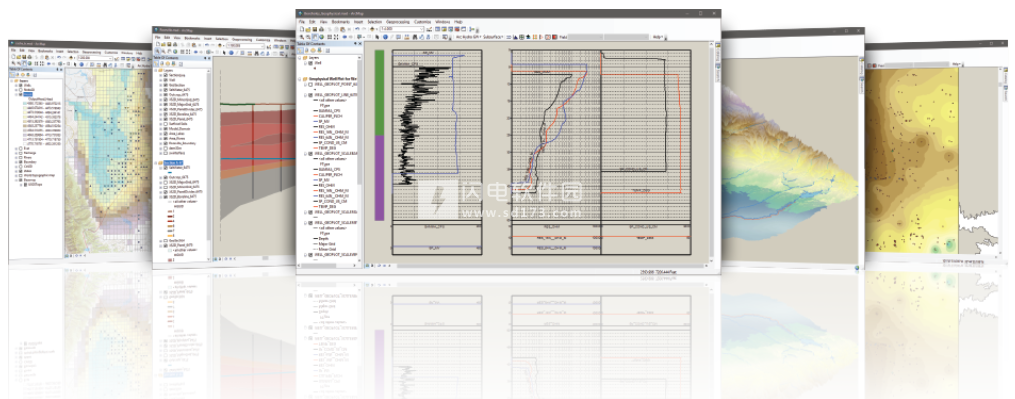Toggle Model_Domain checkbox in cross-section window
Viewport: 1015px width, 399px height.
(165, 129)
